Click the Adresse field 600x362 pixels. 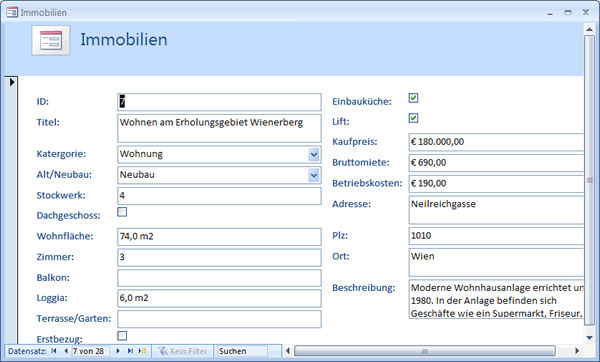click(496, 210)
